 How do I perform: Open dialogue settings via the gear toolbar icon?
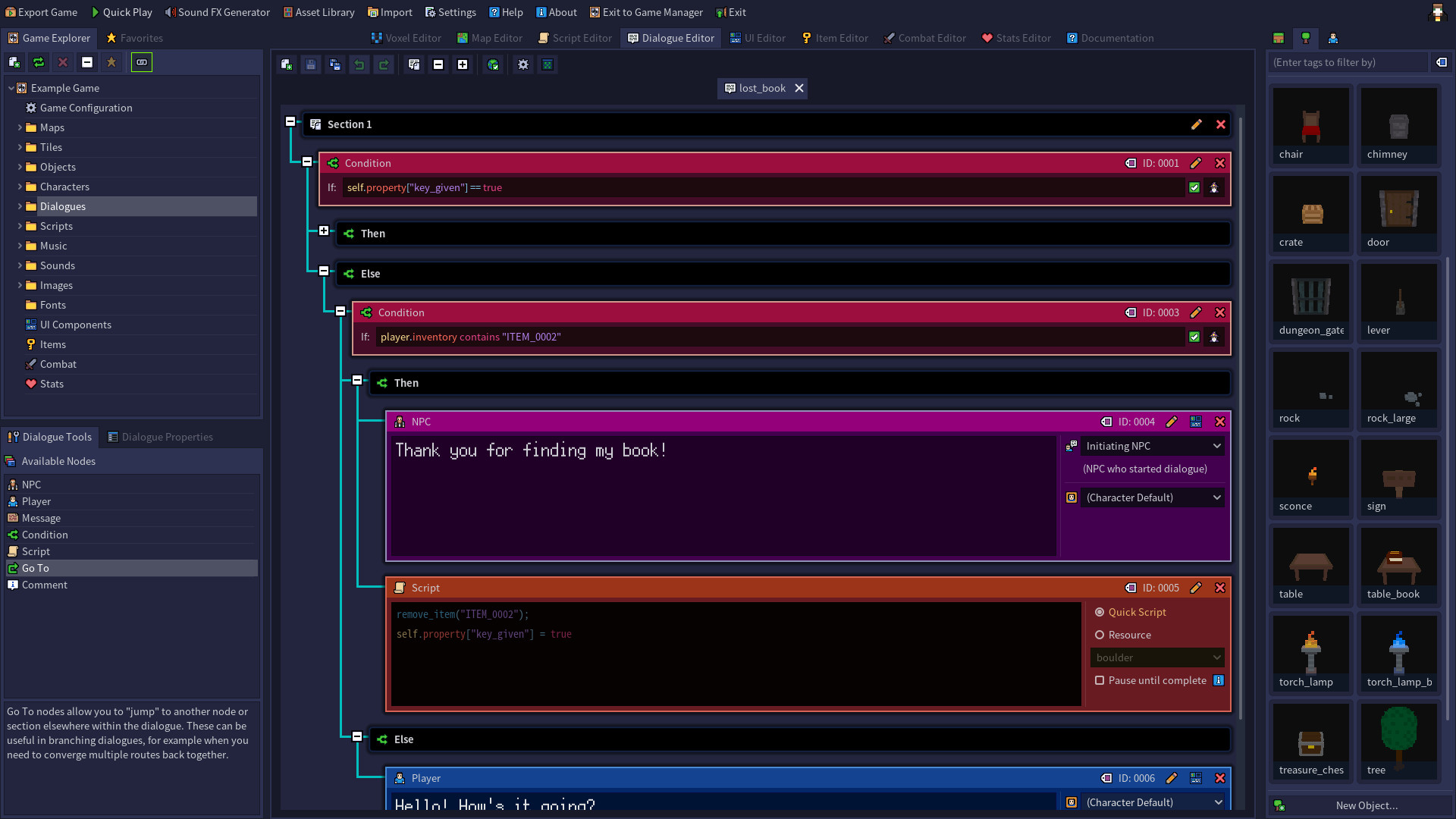[522, 64]
